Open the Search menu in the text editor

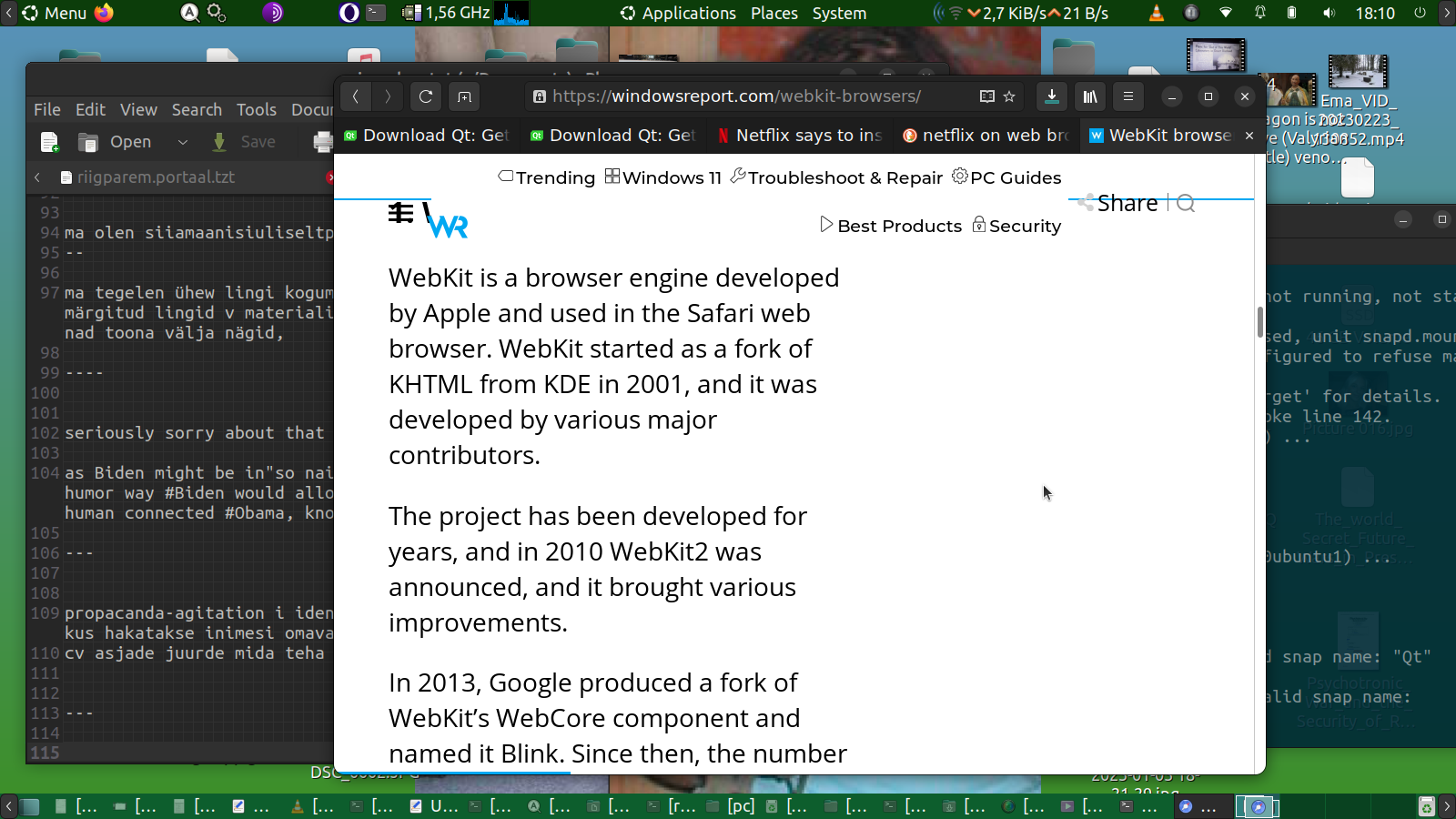(x=197, y=109)
